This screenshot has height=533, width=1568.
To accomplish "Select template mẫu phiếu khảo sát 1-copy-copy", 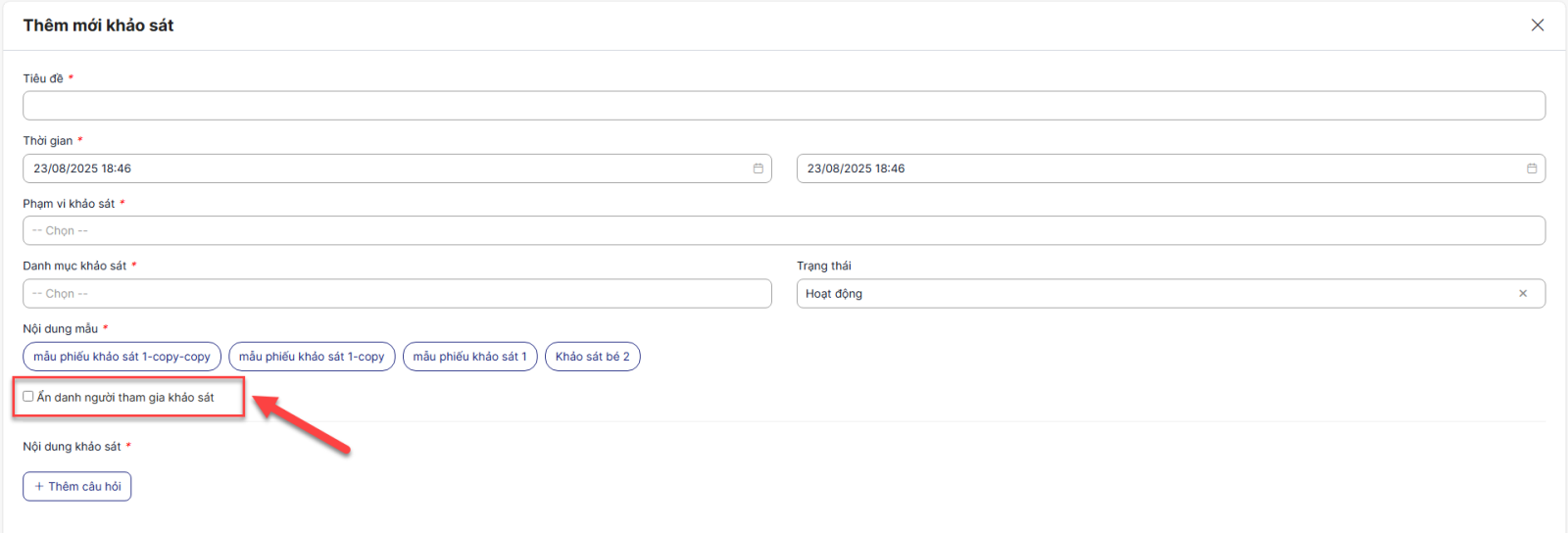I will [x=122, y=357].
